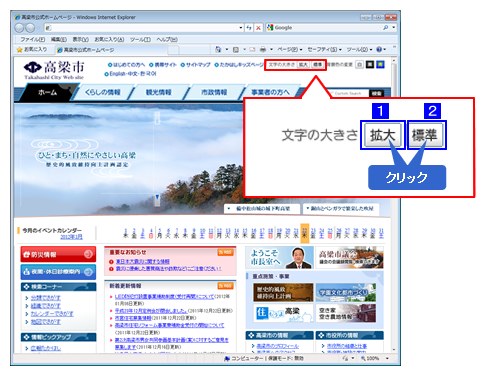
Task: Open the Help icon dropdown arrow
Action: coord(385,50)
